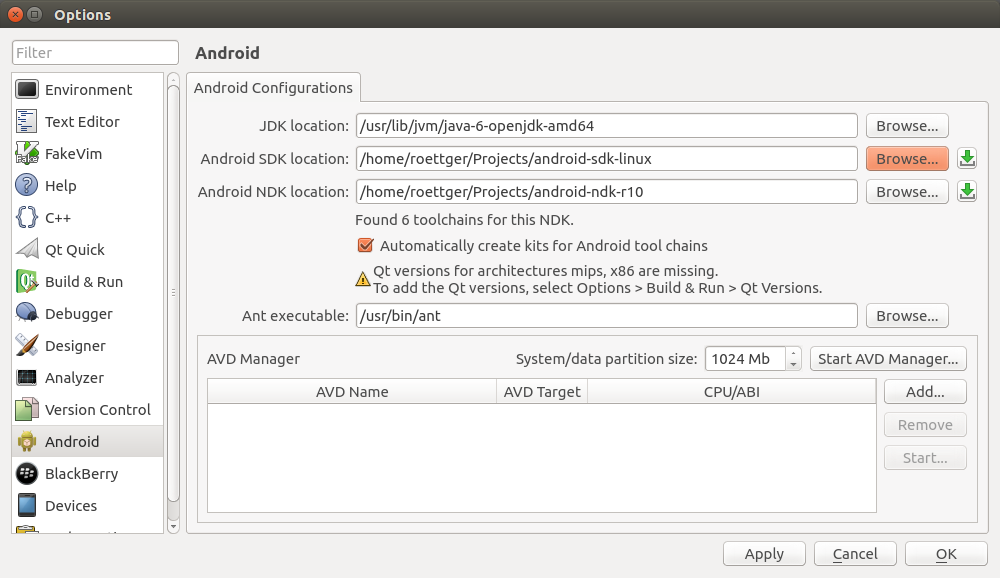The width and height of the screenshot is (1000, 578).
Task: Select the Build & Run icon
Action: point(27,281)
